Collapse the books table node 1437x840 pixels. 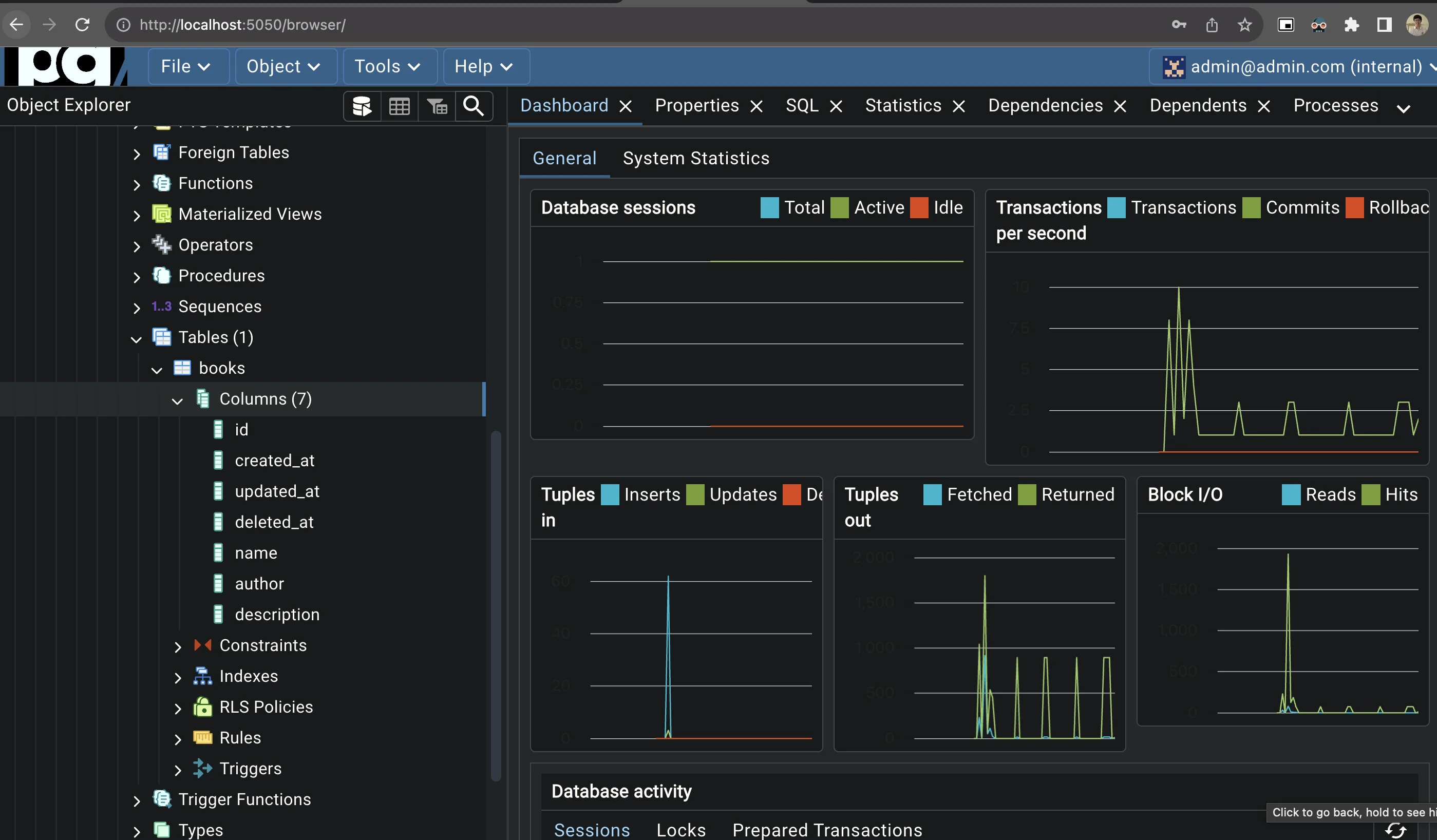tap(157, 370)
